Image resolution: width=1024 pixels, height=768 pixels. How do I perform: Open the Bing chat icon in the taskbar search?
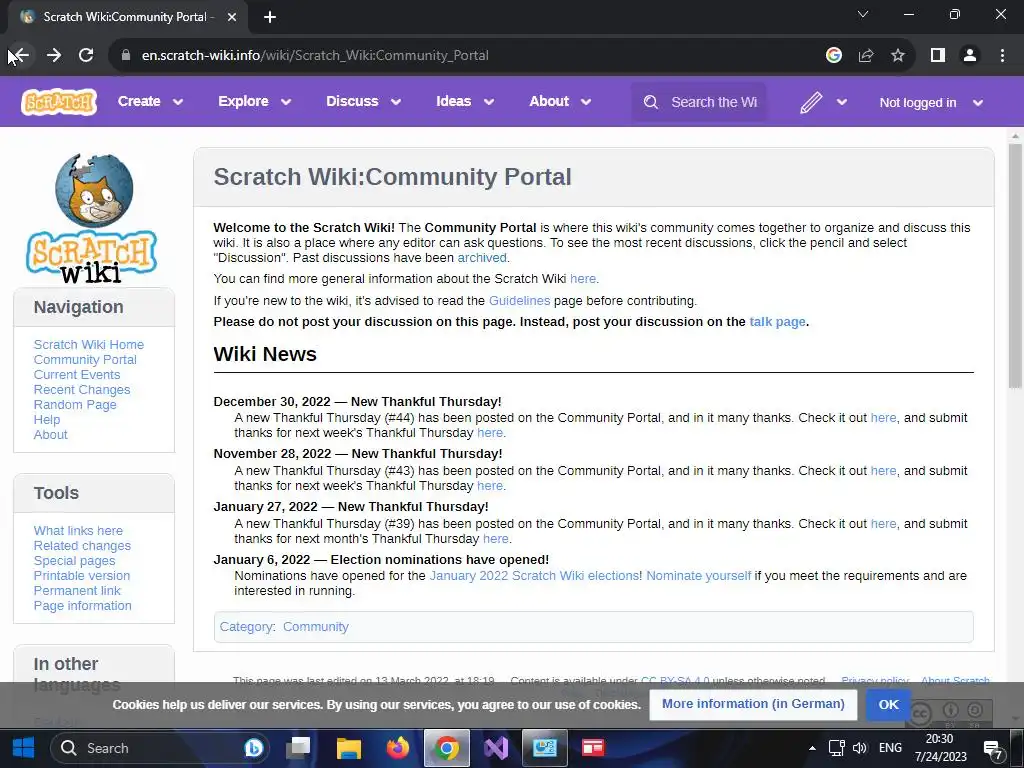coord(253,748)
